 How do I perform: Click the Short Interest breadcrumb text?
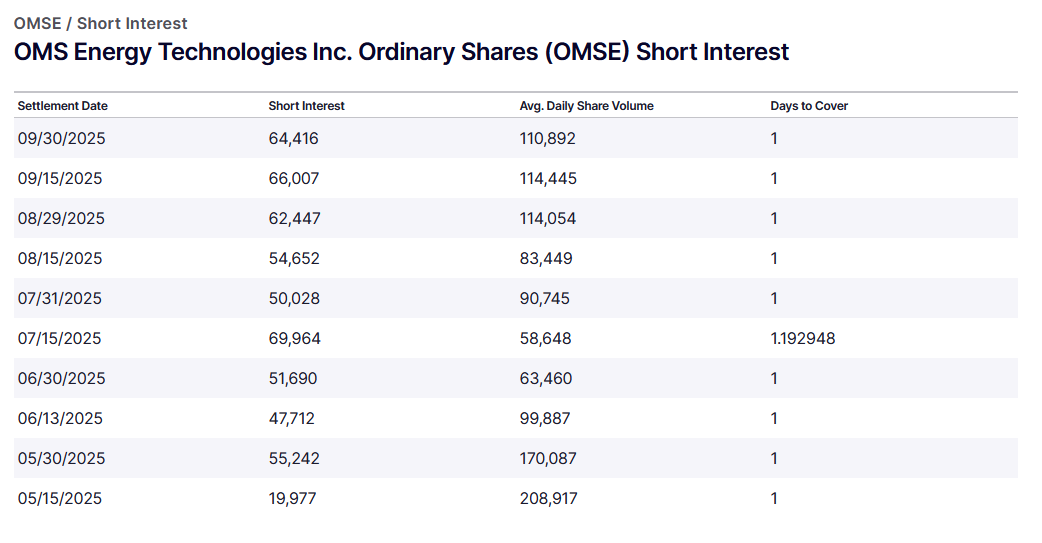pos(132,23)
